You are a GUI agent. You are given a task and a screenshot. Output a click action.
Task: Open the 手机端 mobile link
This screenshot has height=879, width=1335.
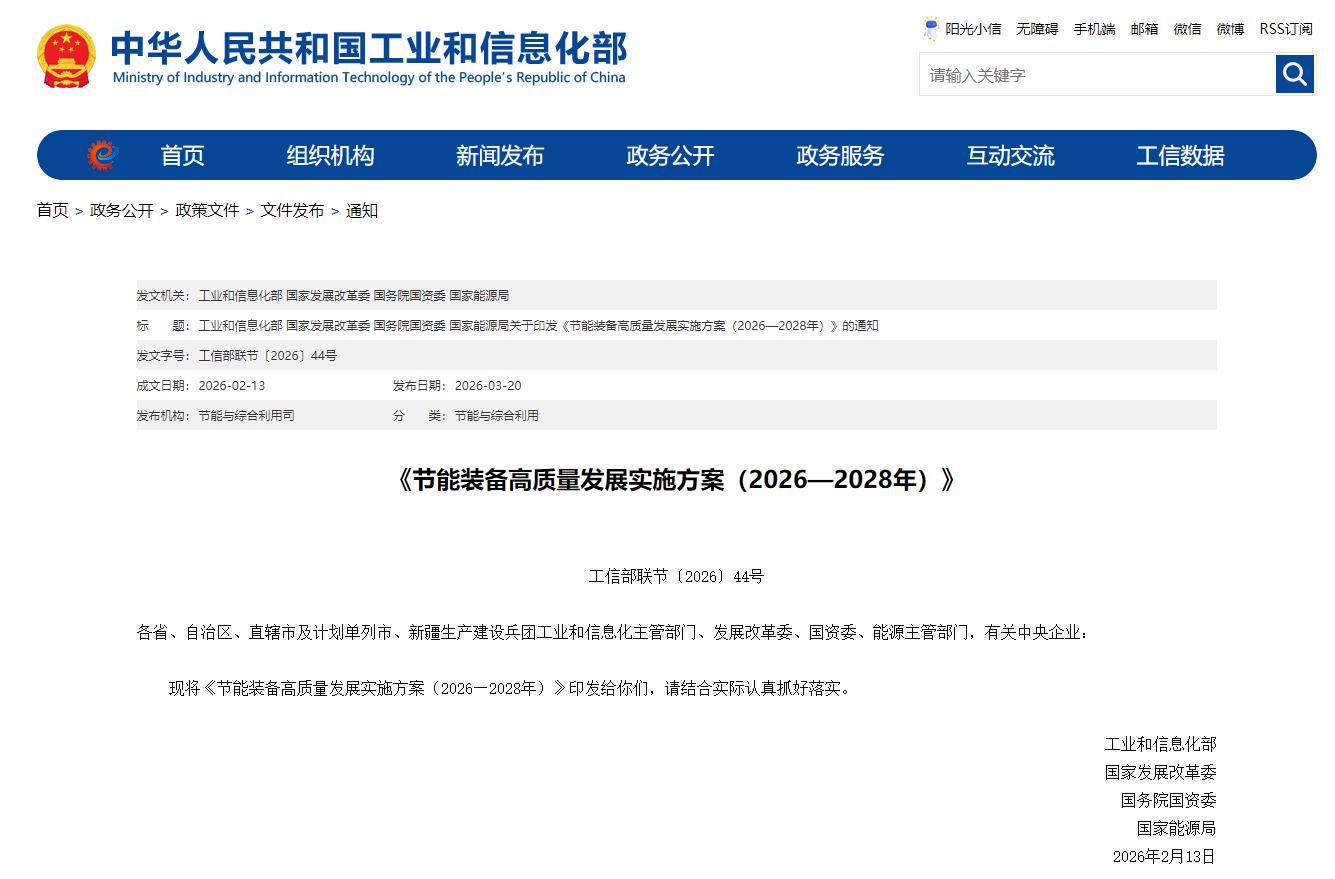click(x=1094, y=29)
